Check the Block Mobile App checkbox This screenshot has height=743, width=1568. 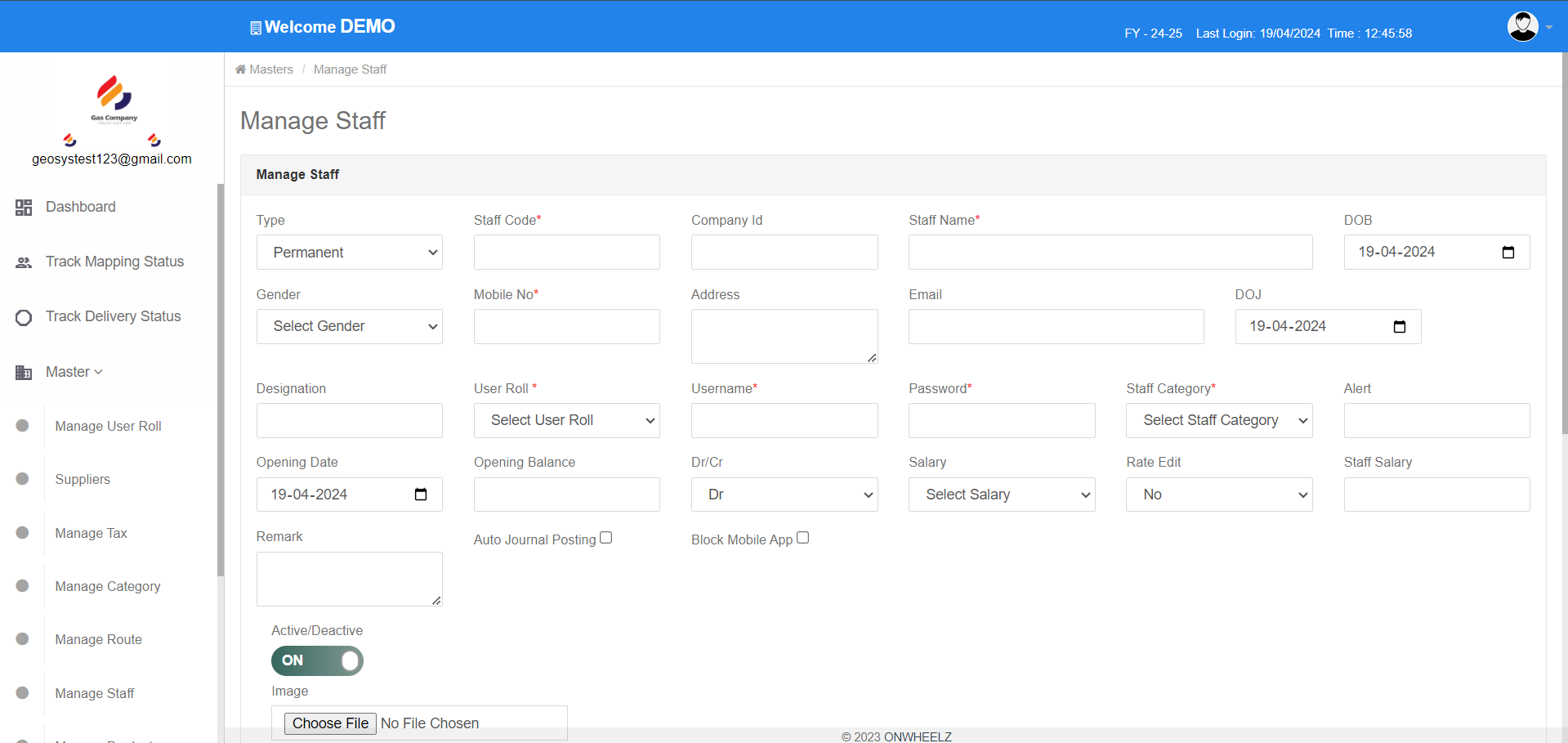pyautogui.click(x=802, y=538)
